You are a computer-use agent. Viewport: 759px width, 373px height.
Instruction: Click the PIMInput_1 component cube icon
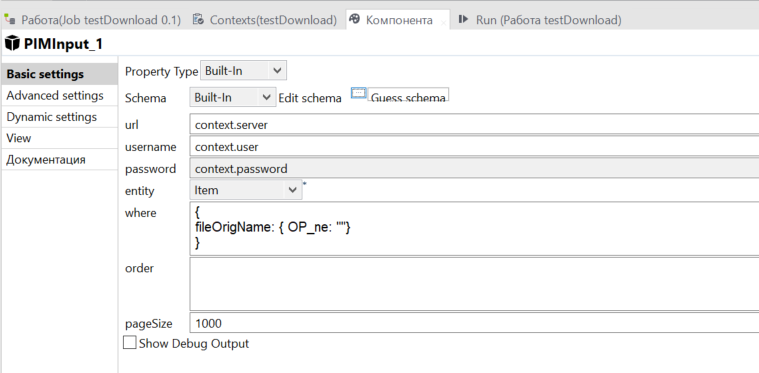pos(12,44)
